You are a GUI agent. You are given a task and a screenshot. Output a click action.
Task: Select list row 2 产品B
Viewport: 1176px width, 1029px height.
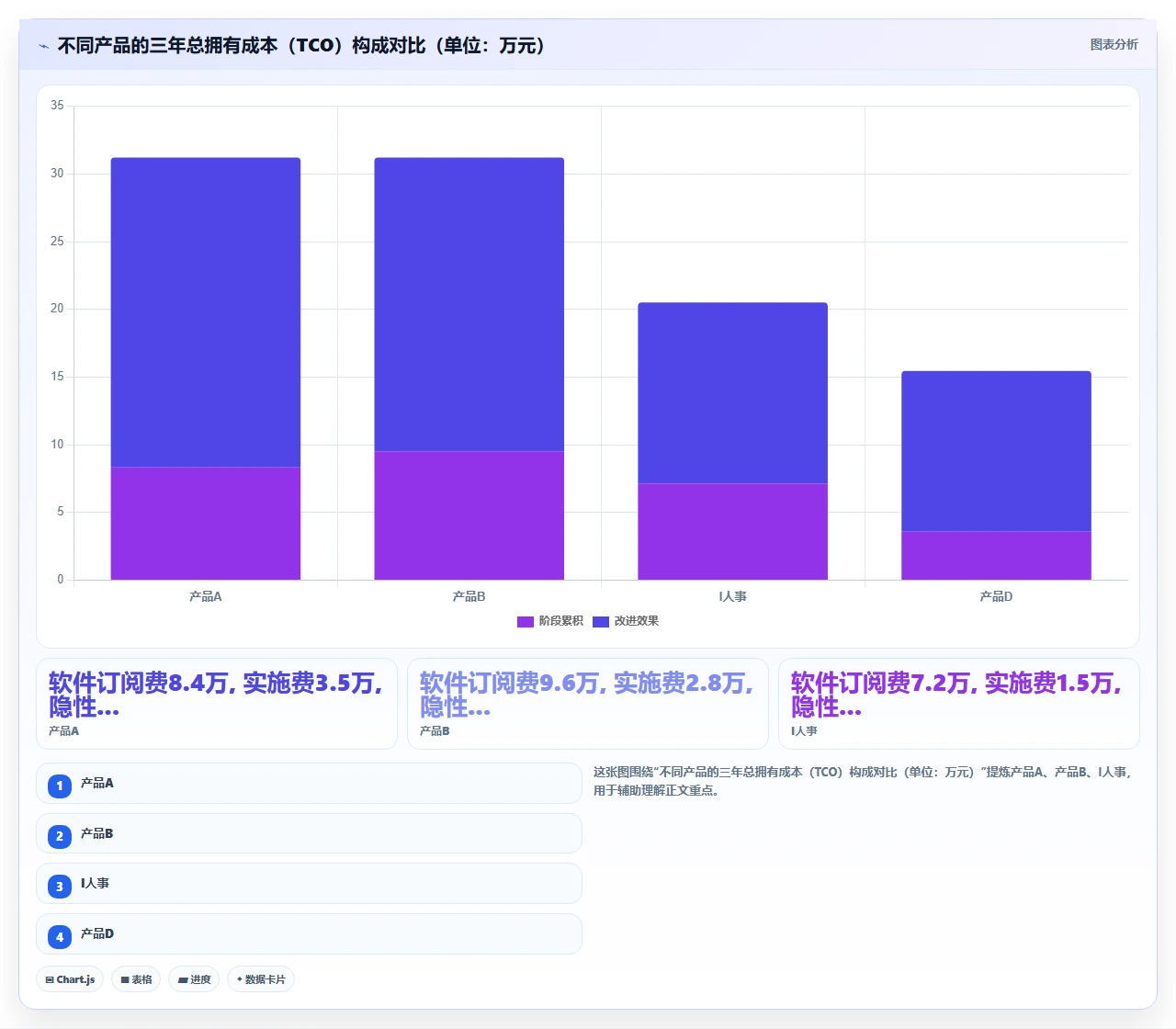click(x=309, y=833)
